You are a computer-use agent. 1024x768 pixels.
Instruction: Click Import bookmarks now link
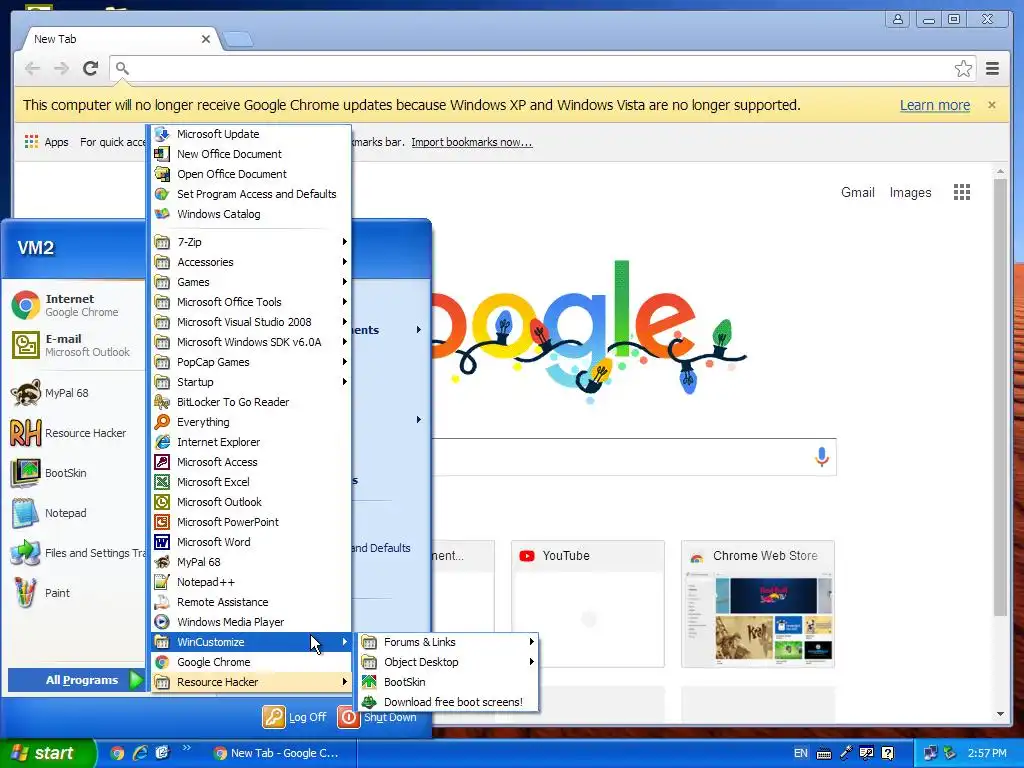pyautogui.click(x=472, y=142)
